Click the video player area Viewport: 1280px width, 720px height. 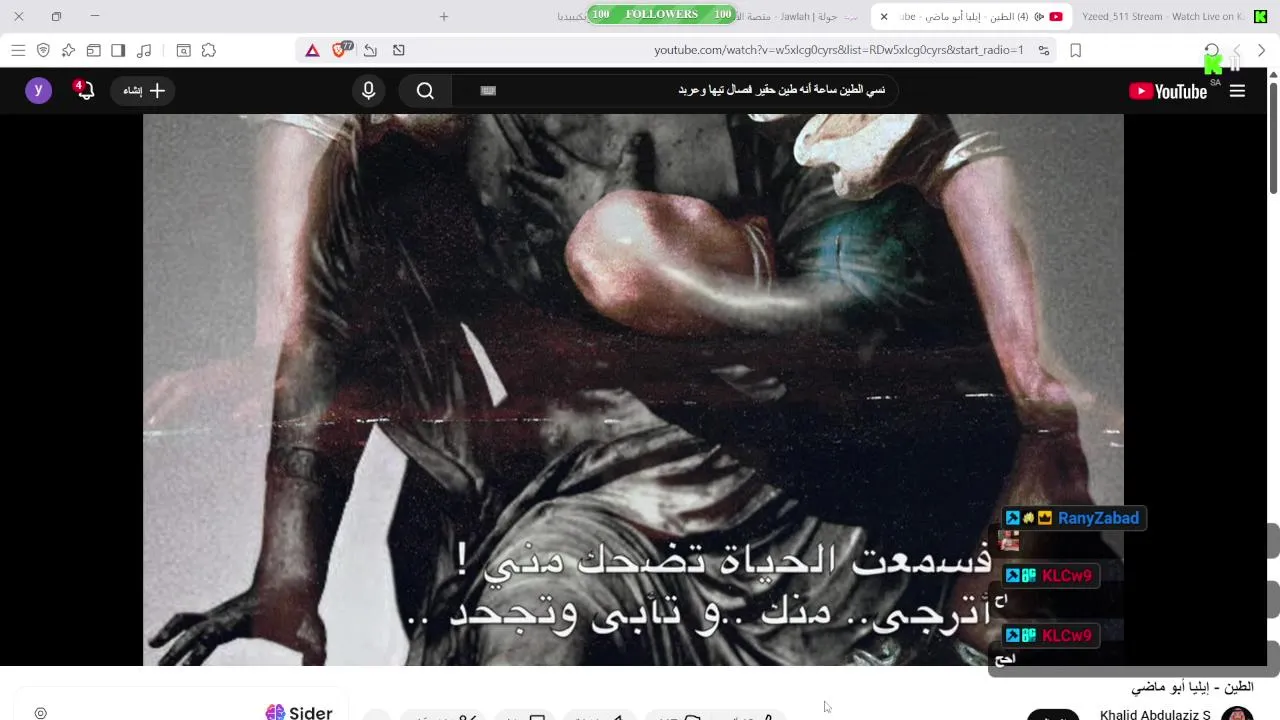tap(633, 389)
